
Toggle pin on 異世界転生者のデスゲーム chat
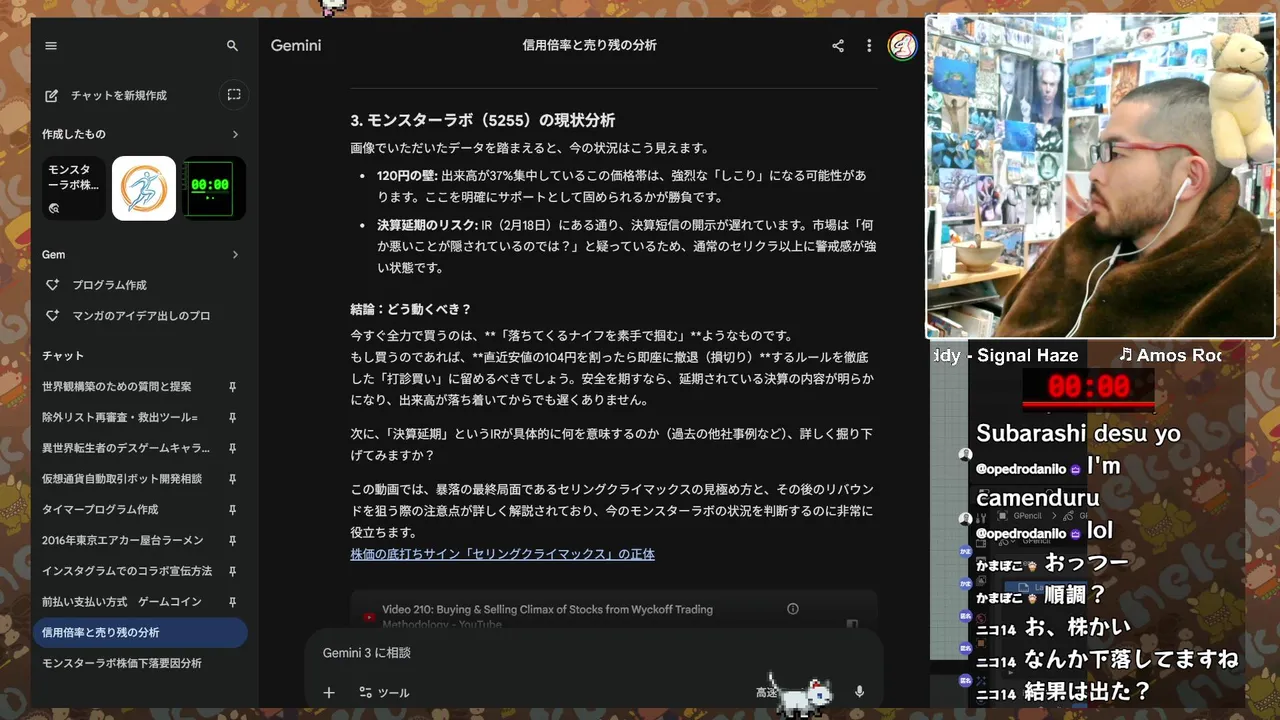click(232, 448)
